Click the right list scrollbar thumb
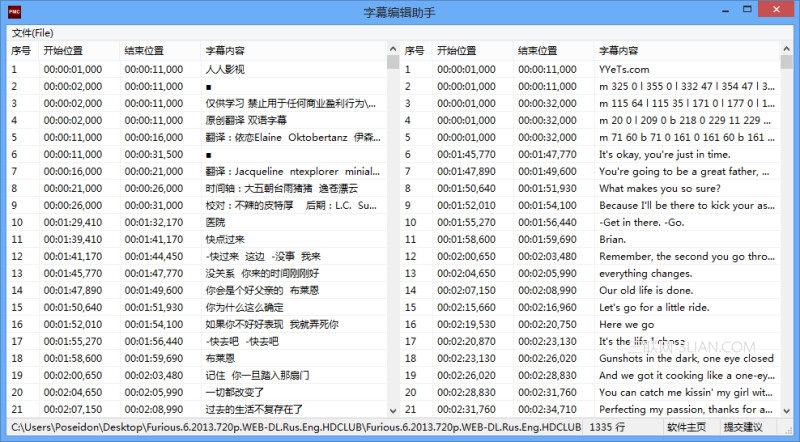Viewport: 800px width, 442px height. click(x=786, y=62)
